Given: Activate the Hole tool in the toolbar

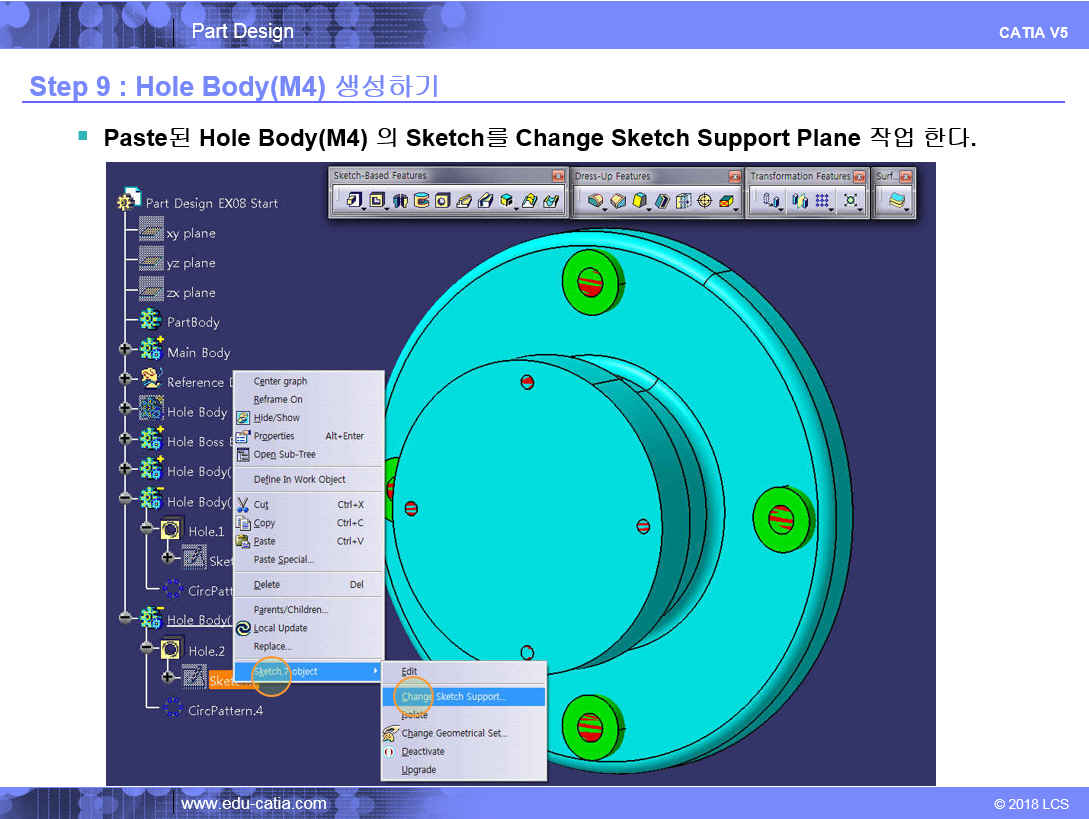Looking at the screenshot, I should click(442, 201).
